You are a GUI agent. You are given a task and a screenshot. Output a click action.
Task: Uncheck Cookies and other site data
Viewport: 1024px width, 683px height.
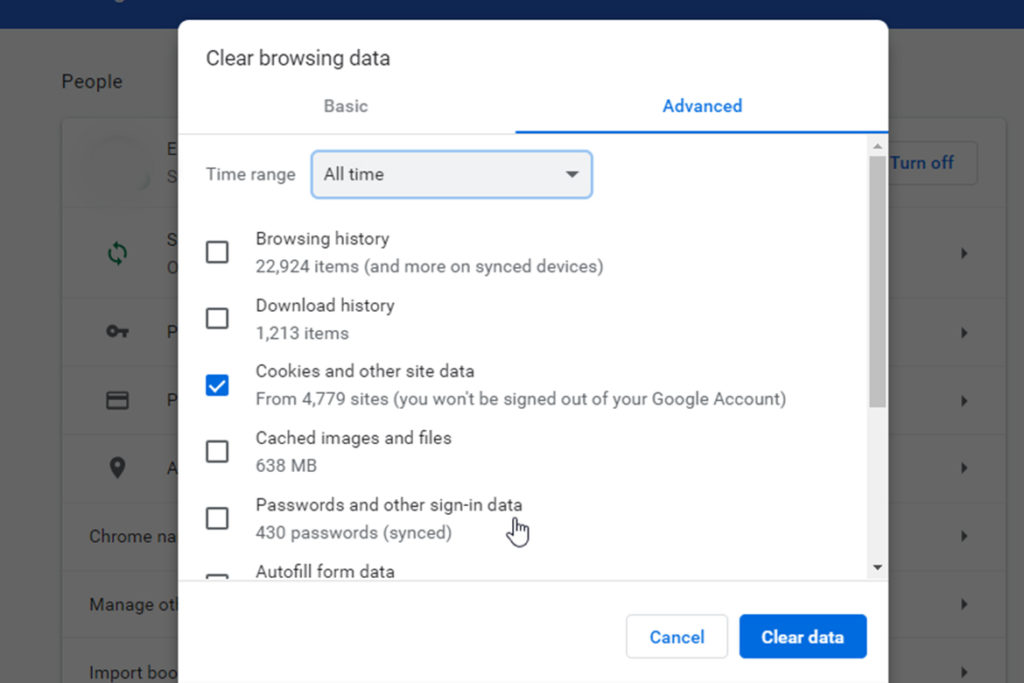point(217,385)
